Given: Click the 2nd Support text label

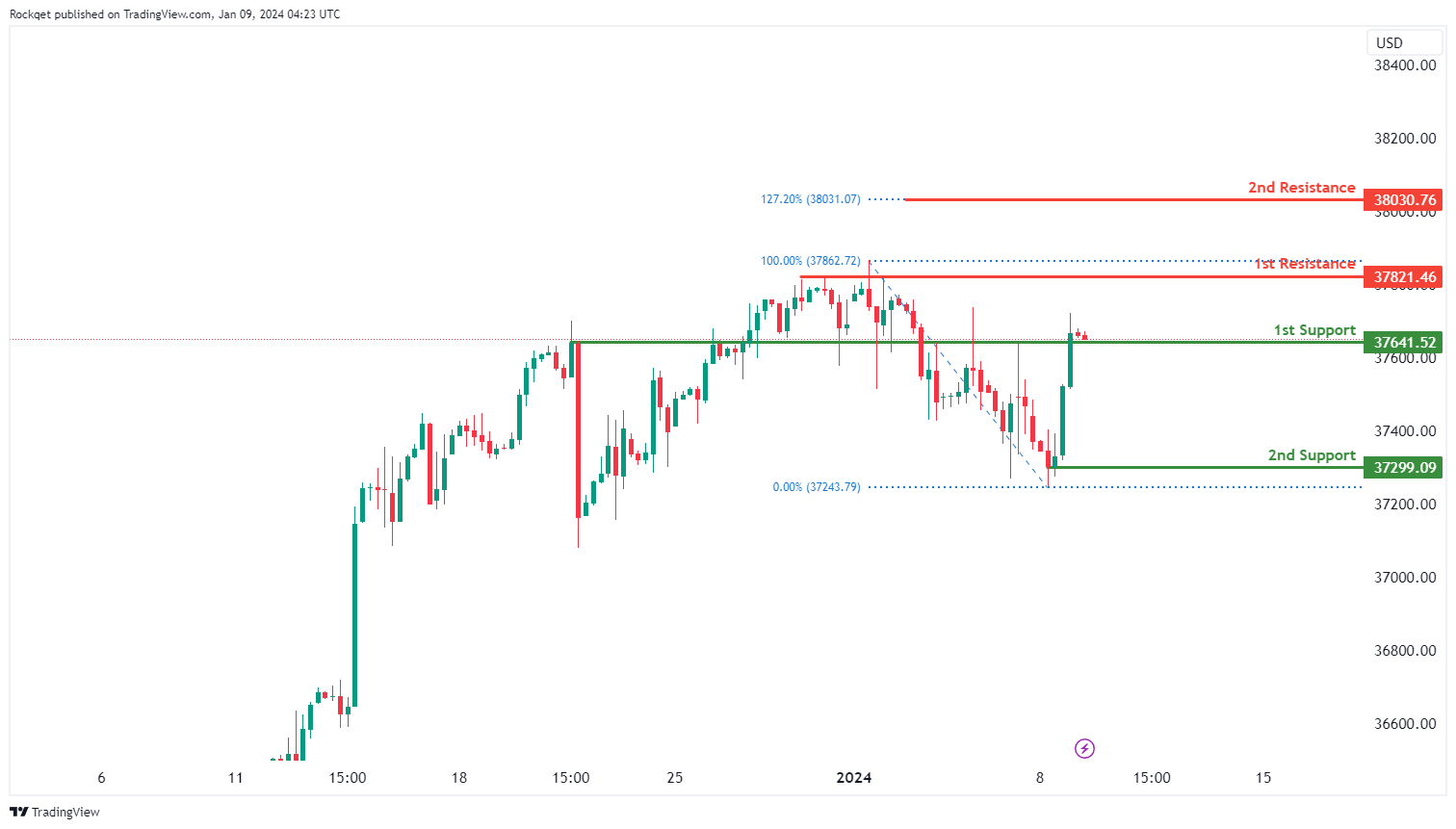Looking at the screenshot, I should click(1312, 455).
